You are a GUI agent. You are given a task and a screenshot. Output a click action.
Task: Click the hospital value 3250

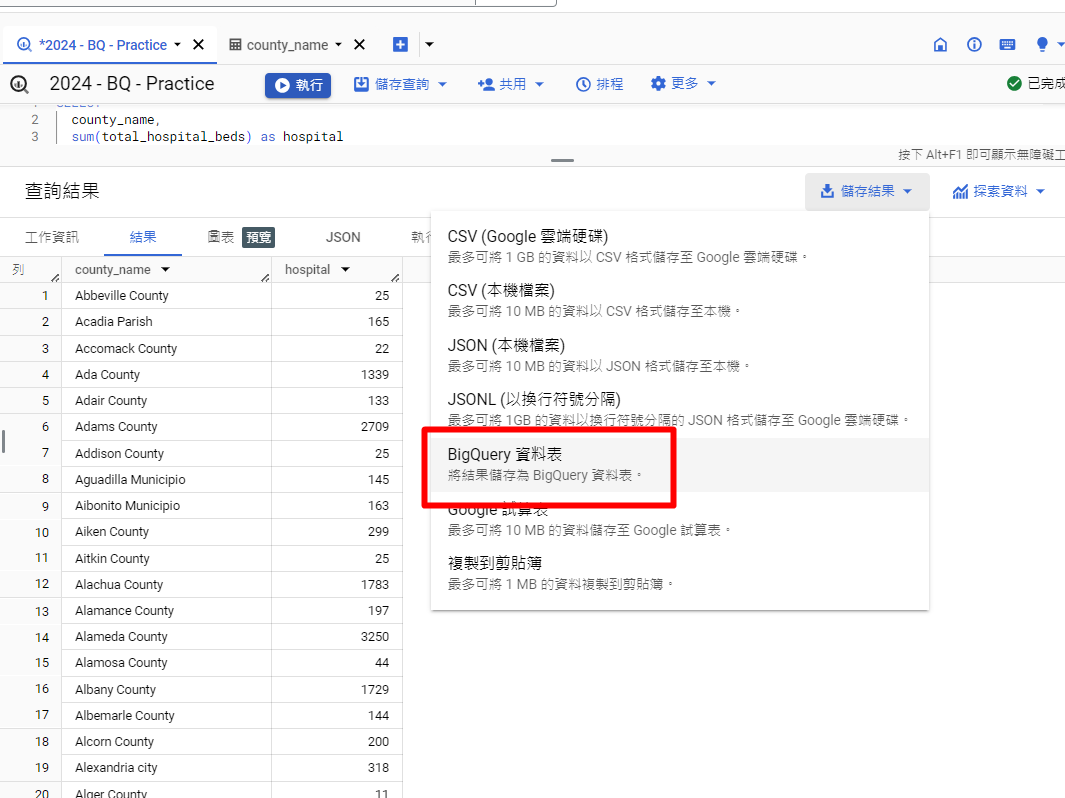[x=375, y=636]
